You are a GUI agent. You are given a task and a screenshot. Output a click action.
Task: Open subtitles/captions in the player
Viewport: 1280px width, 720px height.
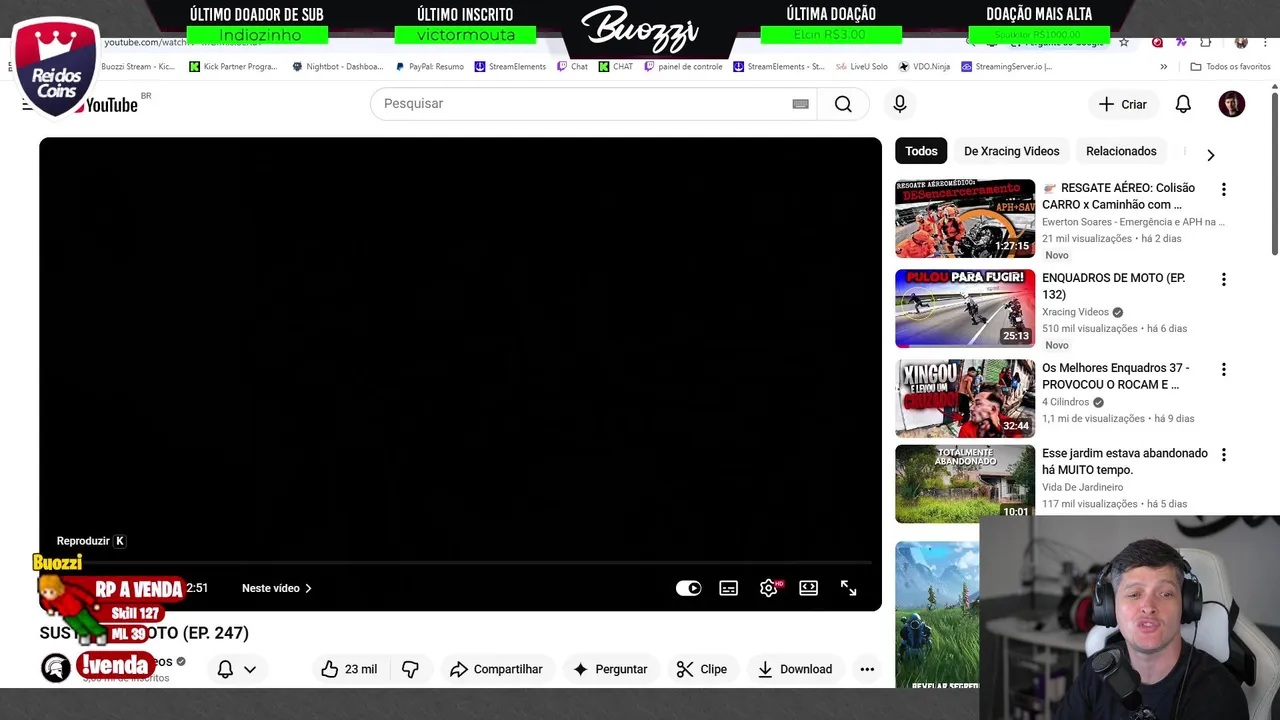pyautogui.click(x=728, y=588)
